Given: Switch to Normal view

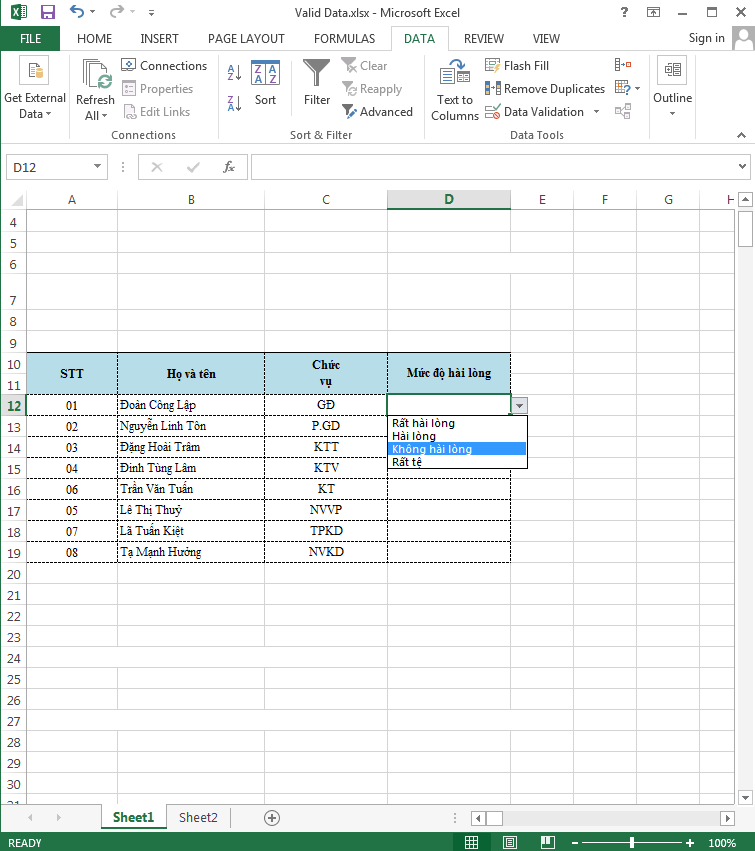Looking at the screenshot, I should 471,842.
